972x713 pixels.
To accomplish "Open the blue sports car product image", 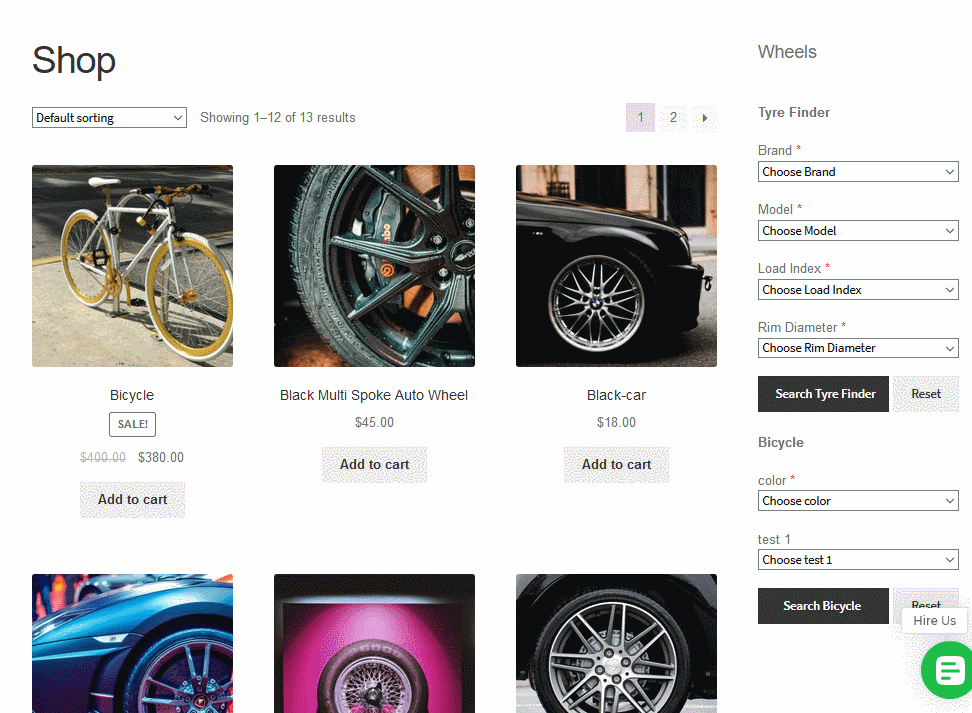I will click(x=133, y=644).
